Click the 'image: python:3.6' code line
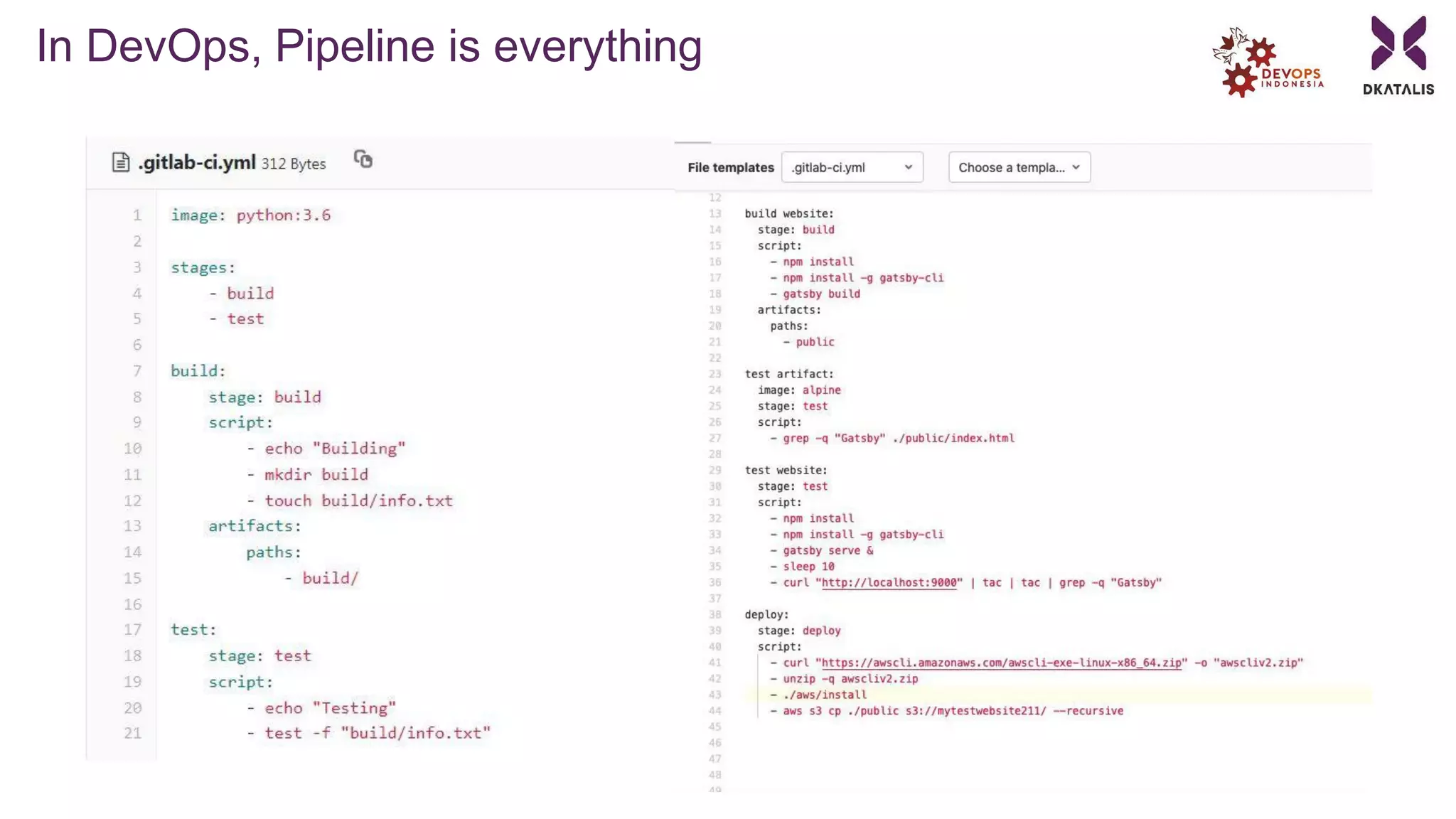 [250, 215]
